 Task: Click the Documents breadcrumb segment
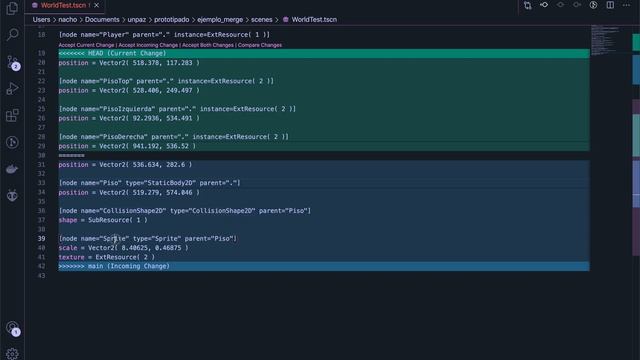tap(102, 20)
